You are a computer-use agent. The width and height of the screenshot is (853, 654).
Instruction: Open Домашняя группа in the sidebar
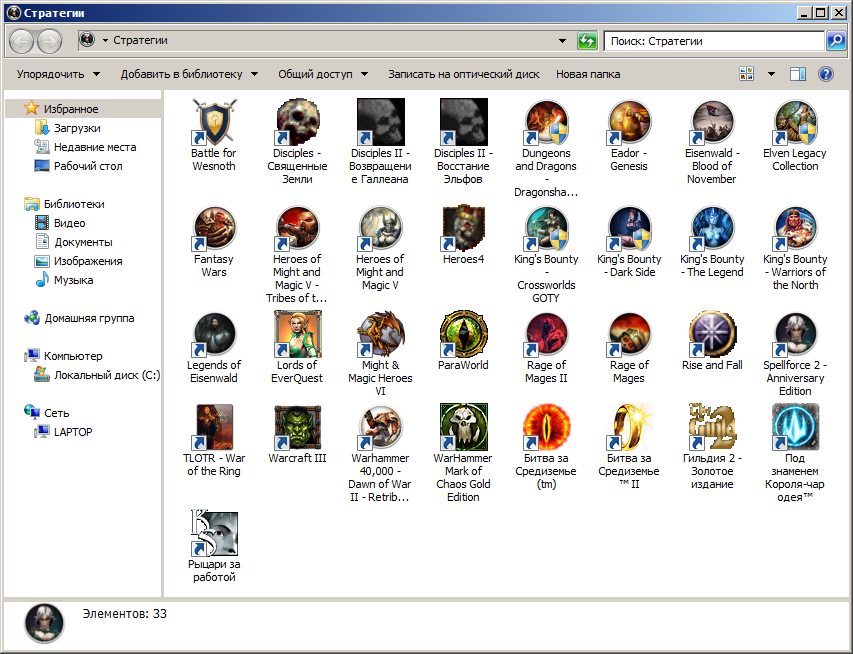tap(89, 318)
